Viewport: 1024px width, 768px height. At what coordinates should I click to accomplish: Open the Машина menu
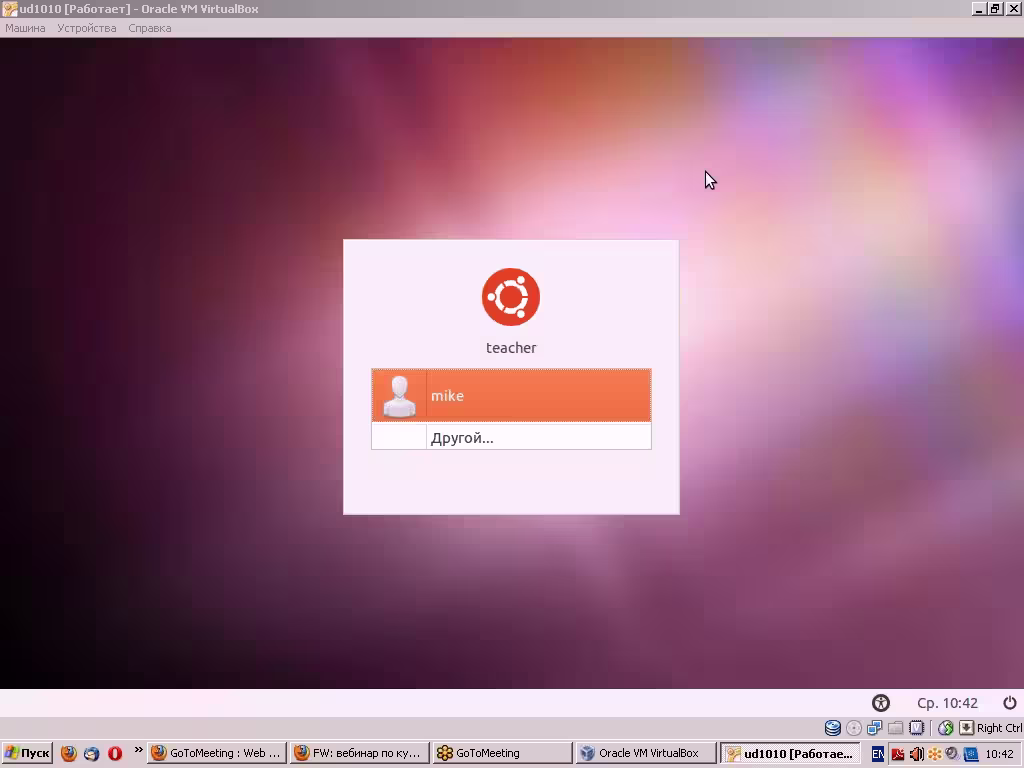pyautogui.click(x=25, y=28)
